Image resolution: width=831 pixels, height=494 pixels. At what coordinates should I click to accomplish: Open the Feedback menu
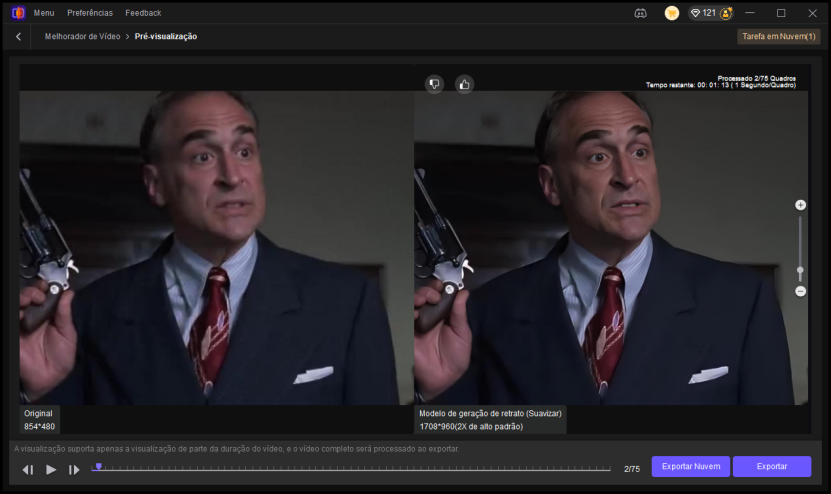tap(143, 13)
